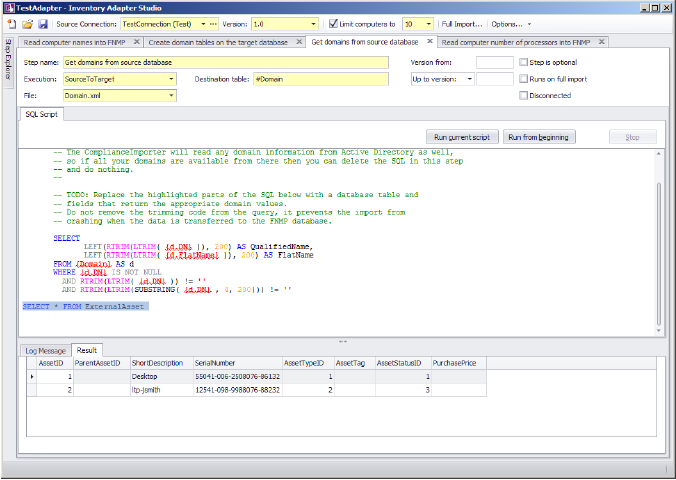Close the Get domains from source database tab
This screenshot has width=676, height=480.
430,42
